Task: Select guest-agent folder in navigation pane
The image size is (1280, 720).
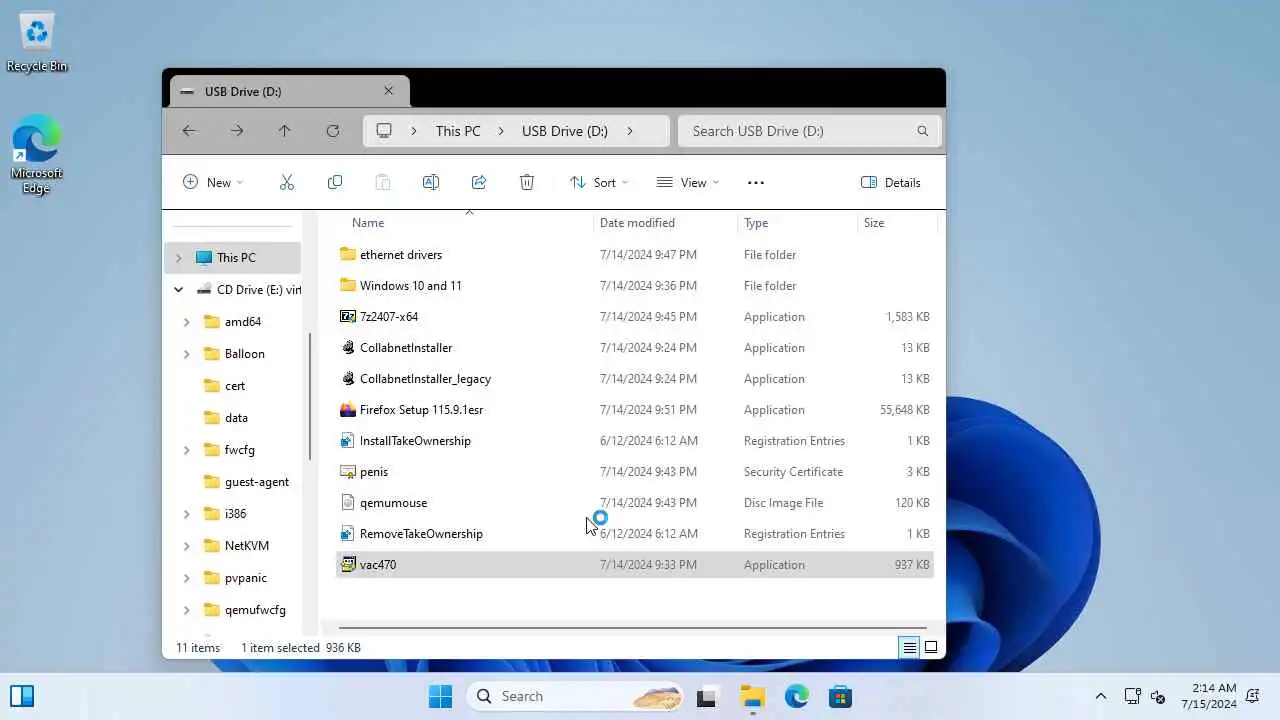Action: (x=233, y=482)
